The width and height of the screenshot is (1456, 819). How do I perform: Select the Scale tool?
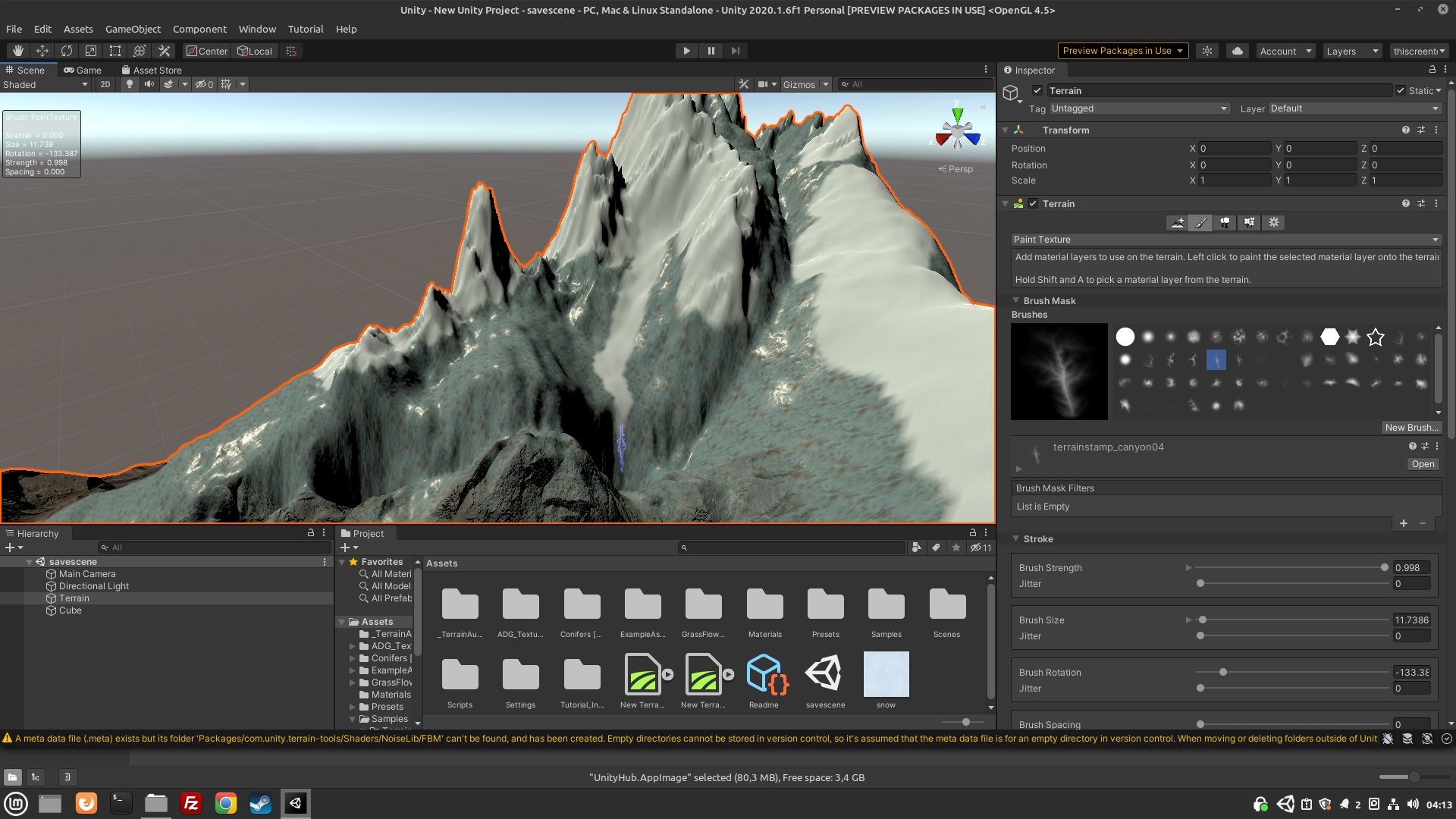[91, 51]
